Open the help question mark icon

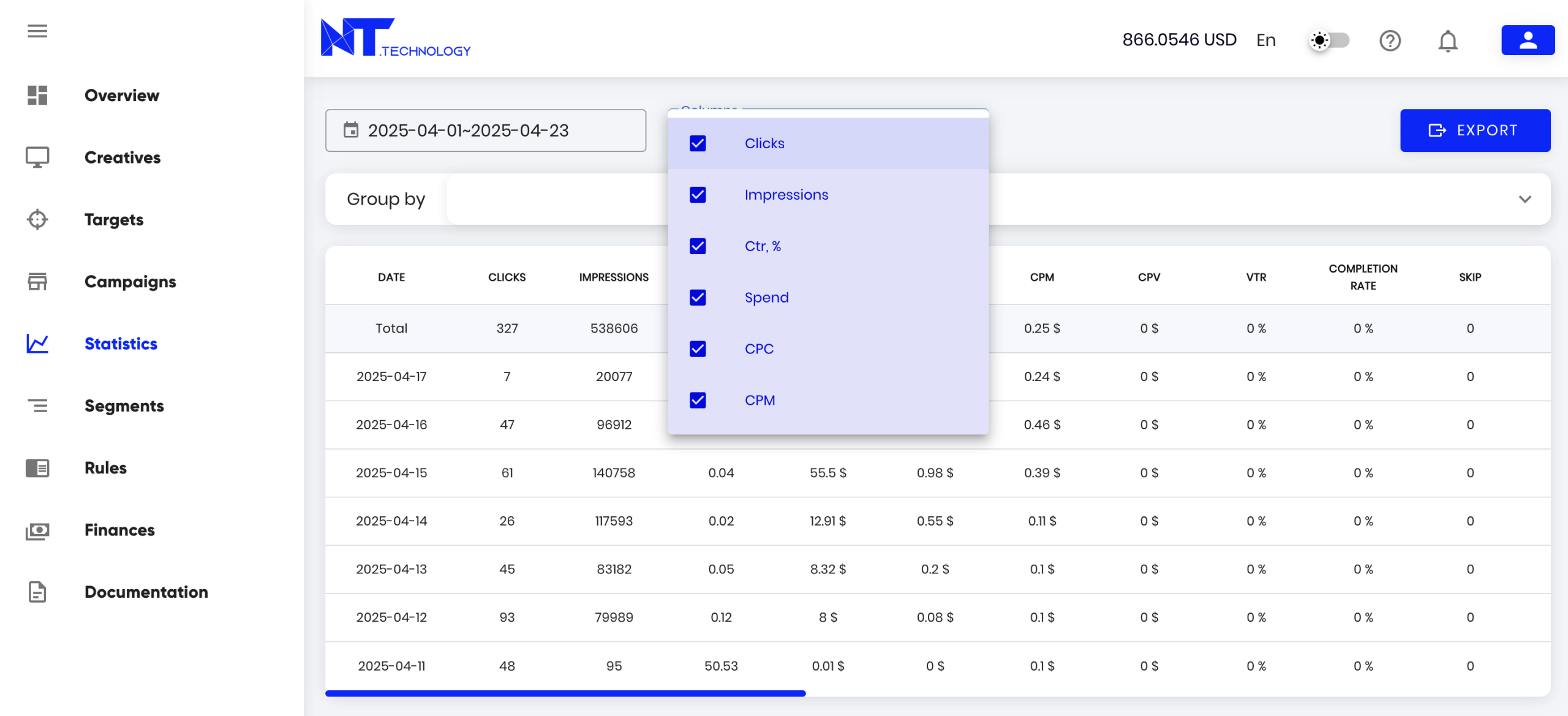point(1390,40)
